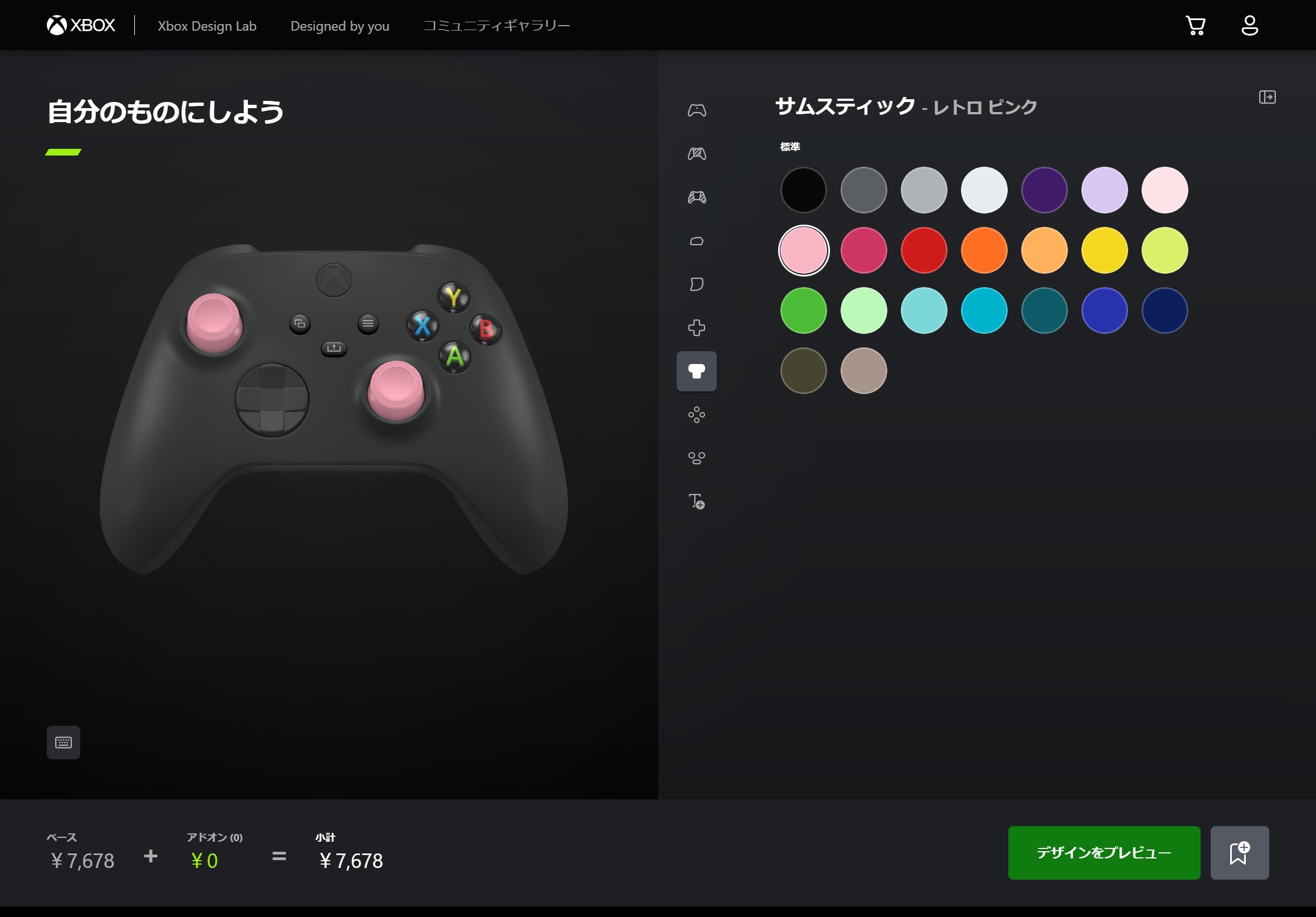Open the コミュニティギャラリー menu item

(497, 26)
